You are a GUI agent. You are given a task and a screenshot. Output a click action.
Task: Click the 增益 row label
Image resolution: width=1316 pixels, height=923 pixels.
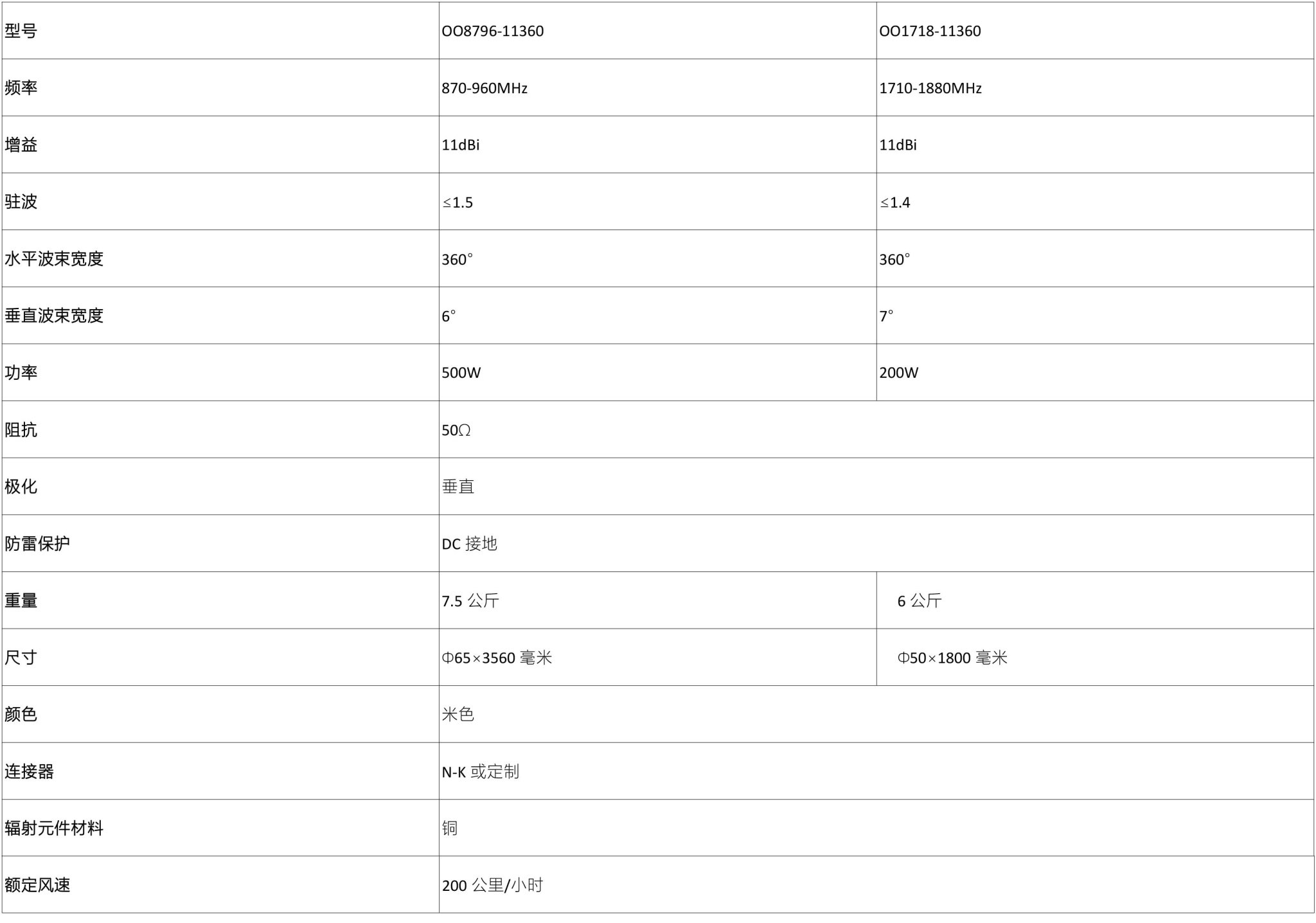tap(21, 145)
